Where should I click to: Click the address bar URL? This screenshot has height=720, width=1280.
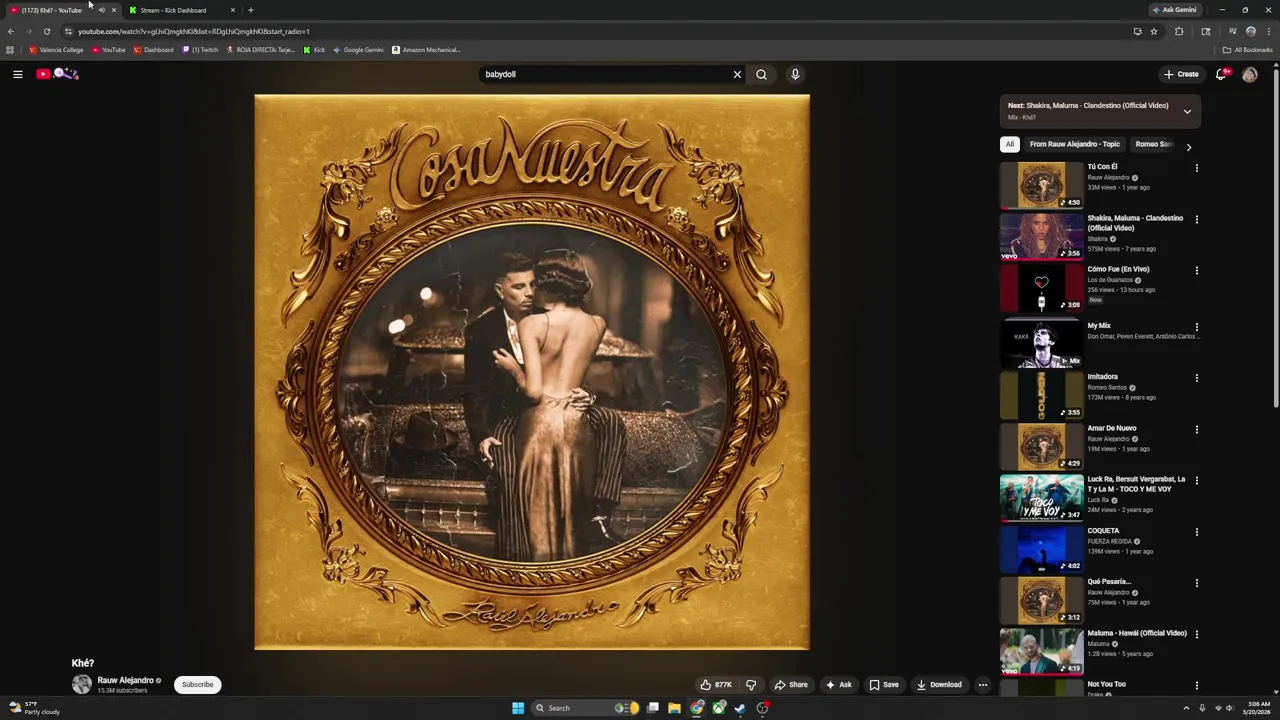click(x=194, y=31)
